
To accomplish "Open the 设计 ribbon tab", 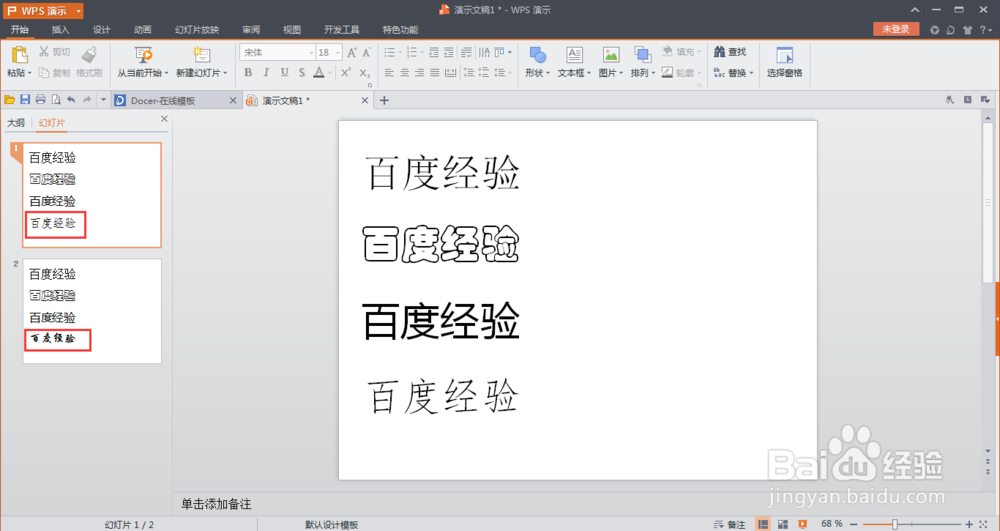I will click(101, 29).
